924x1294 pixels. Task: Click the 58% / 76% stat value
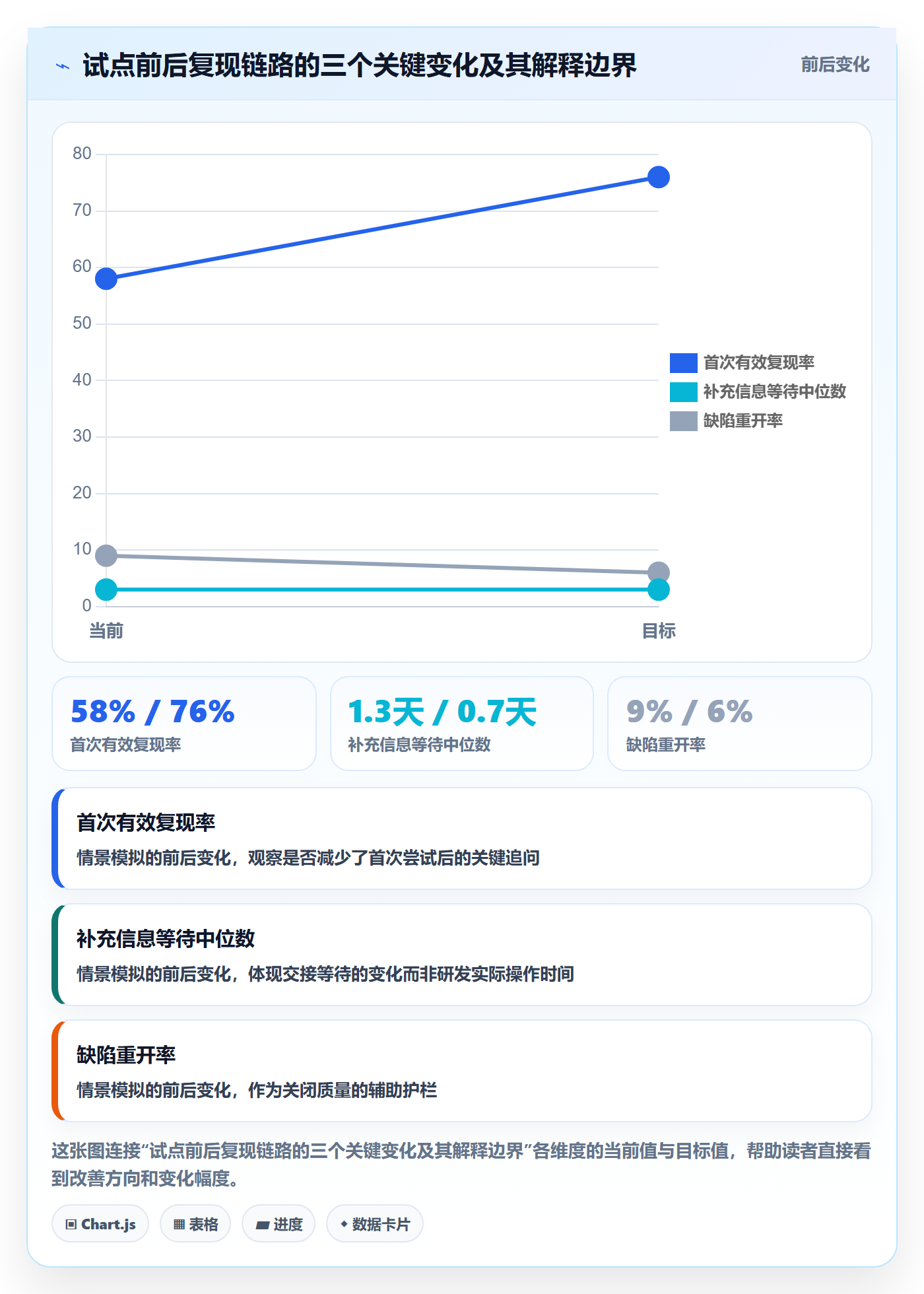152,712
